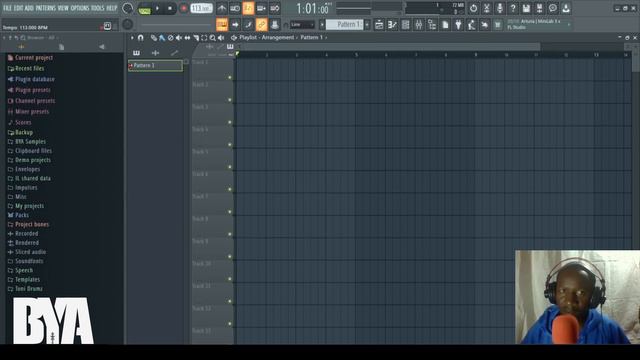Open the Pattern 1 selector dropdown
The image size is (640, 360).
click(345, 25)
